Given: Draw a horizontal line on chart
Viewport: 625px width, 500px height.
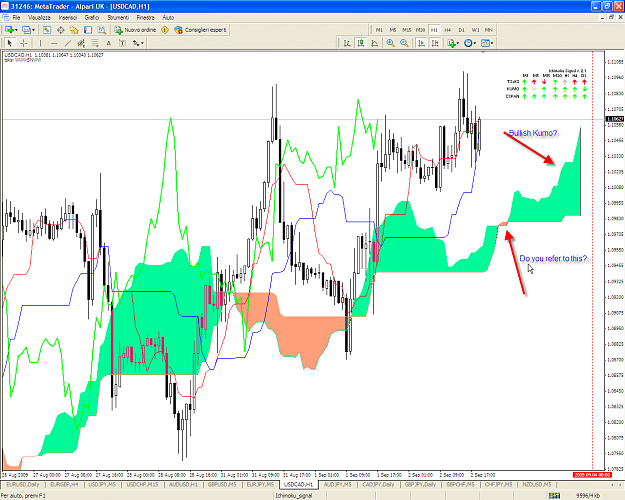Looking at the screenshot, I should coord(54,43).
